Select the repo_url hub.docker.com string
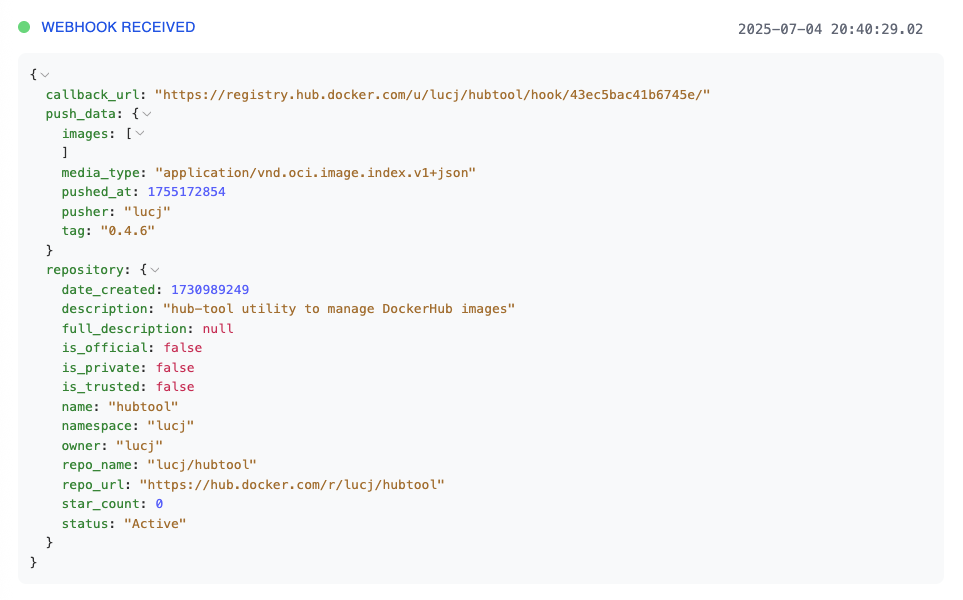The width and height of the screenshot is (963, 600). 292,485
